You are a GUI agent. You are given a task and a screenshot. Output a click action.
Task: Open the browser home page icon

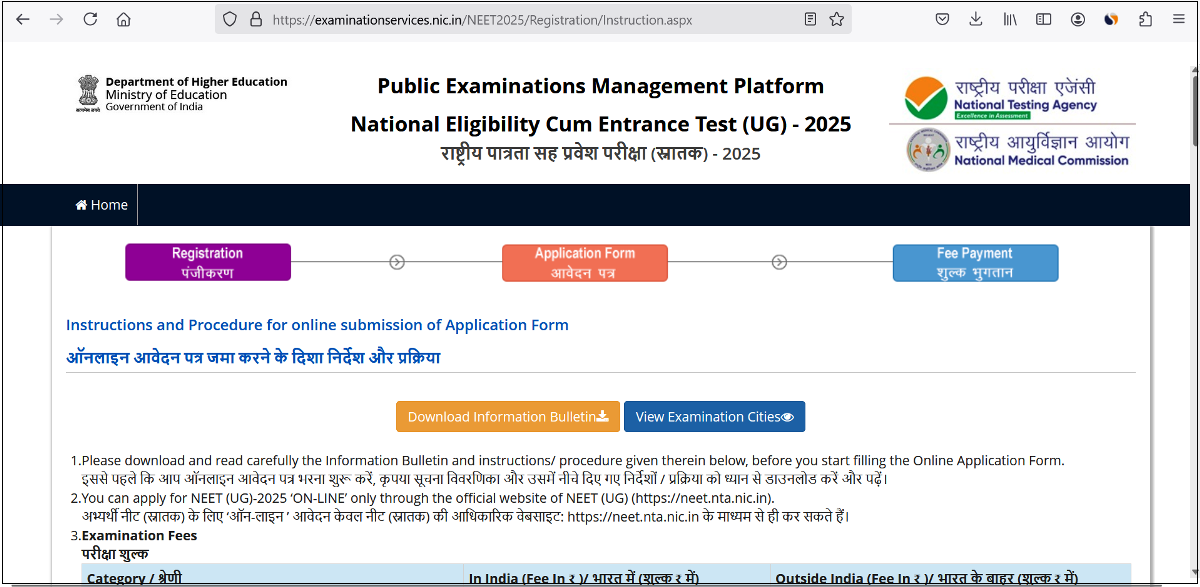[x=123, y=19]
